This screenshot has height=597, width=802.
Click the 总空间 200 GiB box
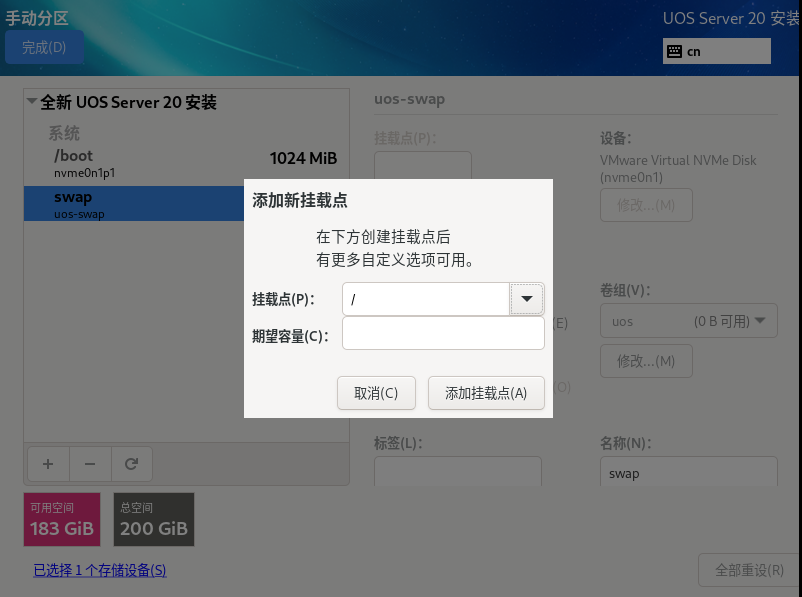[x=154, y=519]
